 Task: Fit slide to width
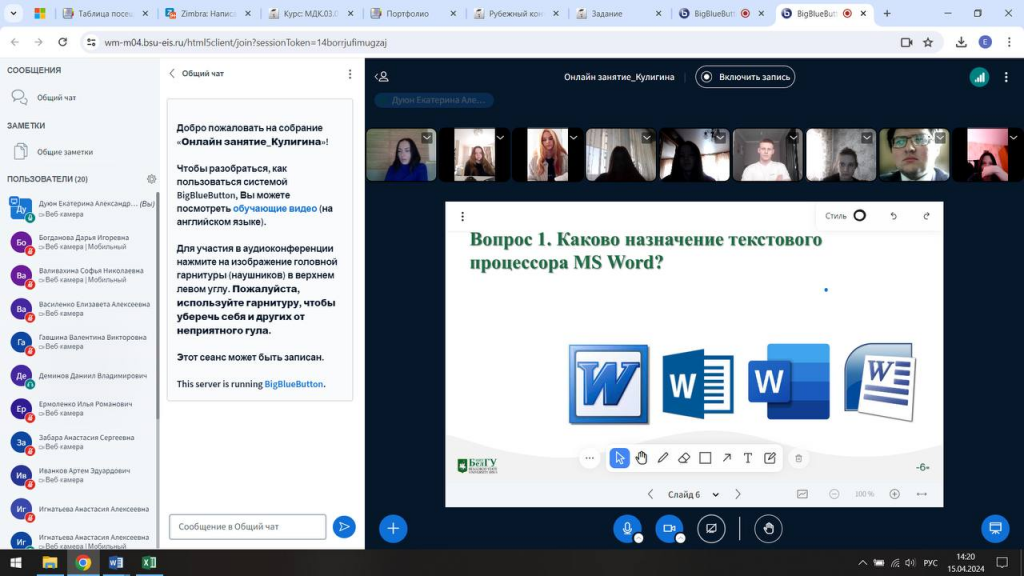(x=921, y=494)
